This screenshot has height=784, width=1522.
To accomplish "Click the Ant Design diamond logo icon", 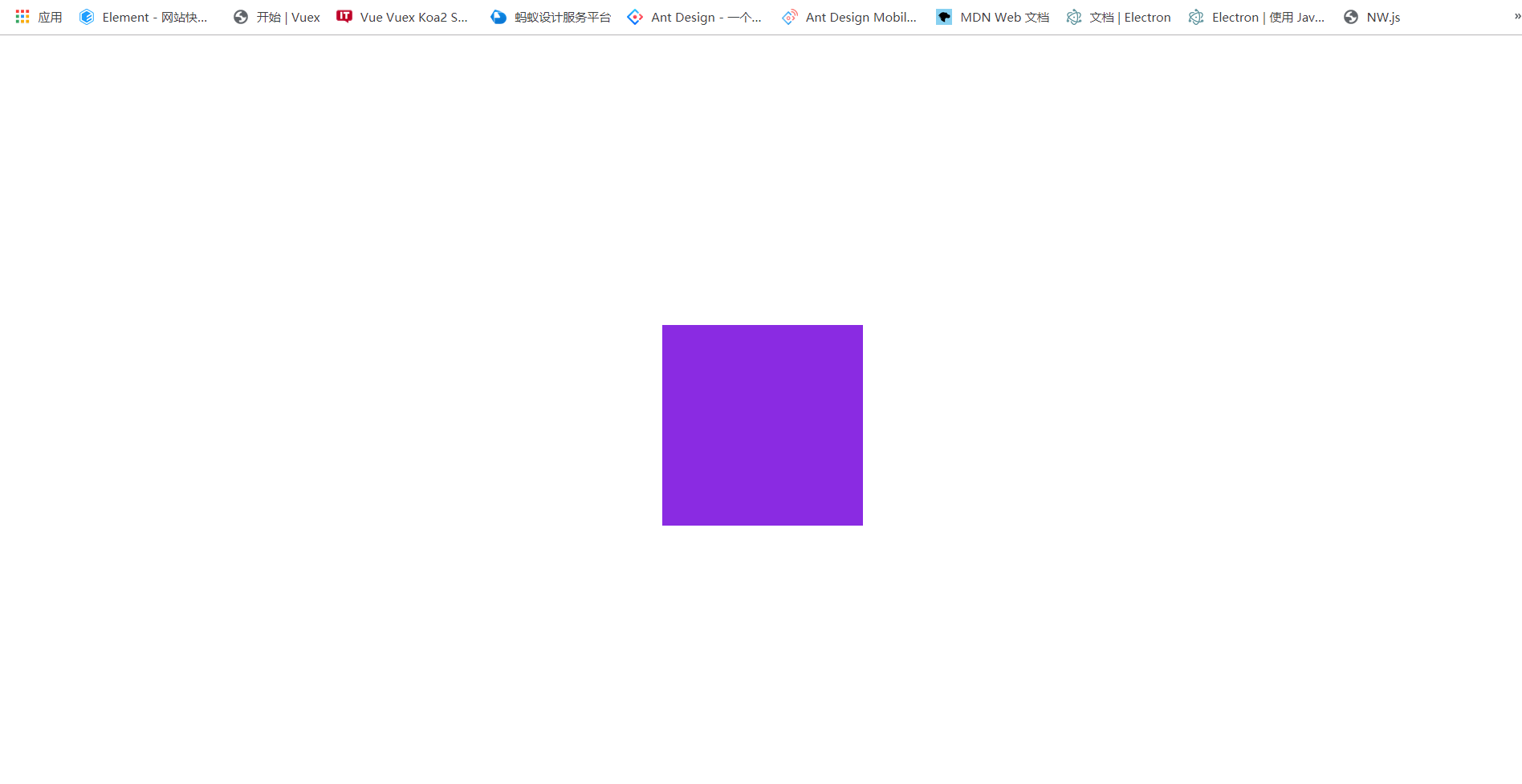I will tap(635, 17).
